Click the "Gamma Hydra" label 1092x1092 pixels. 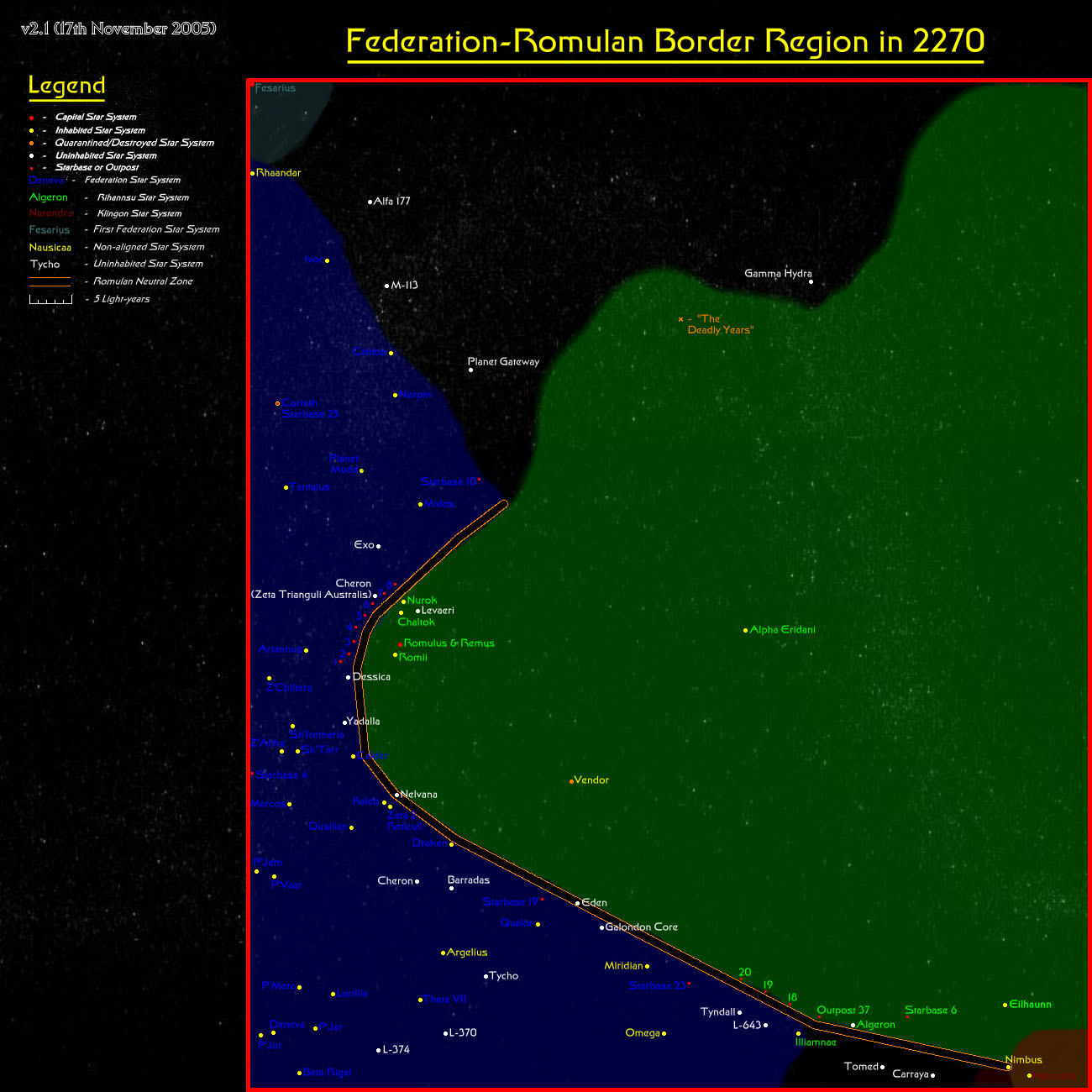pos(778,274)
